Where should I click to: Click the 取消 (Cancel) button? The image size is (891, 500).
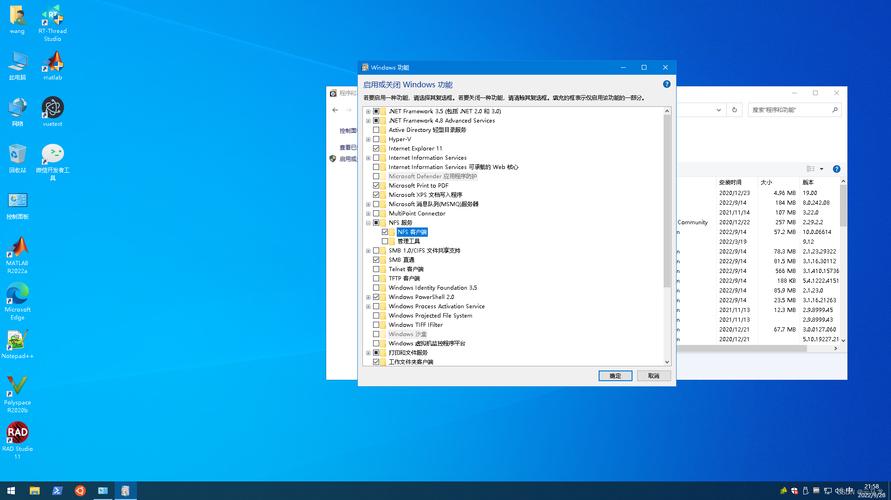click(653, 376)
